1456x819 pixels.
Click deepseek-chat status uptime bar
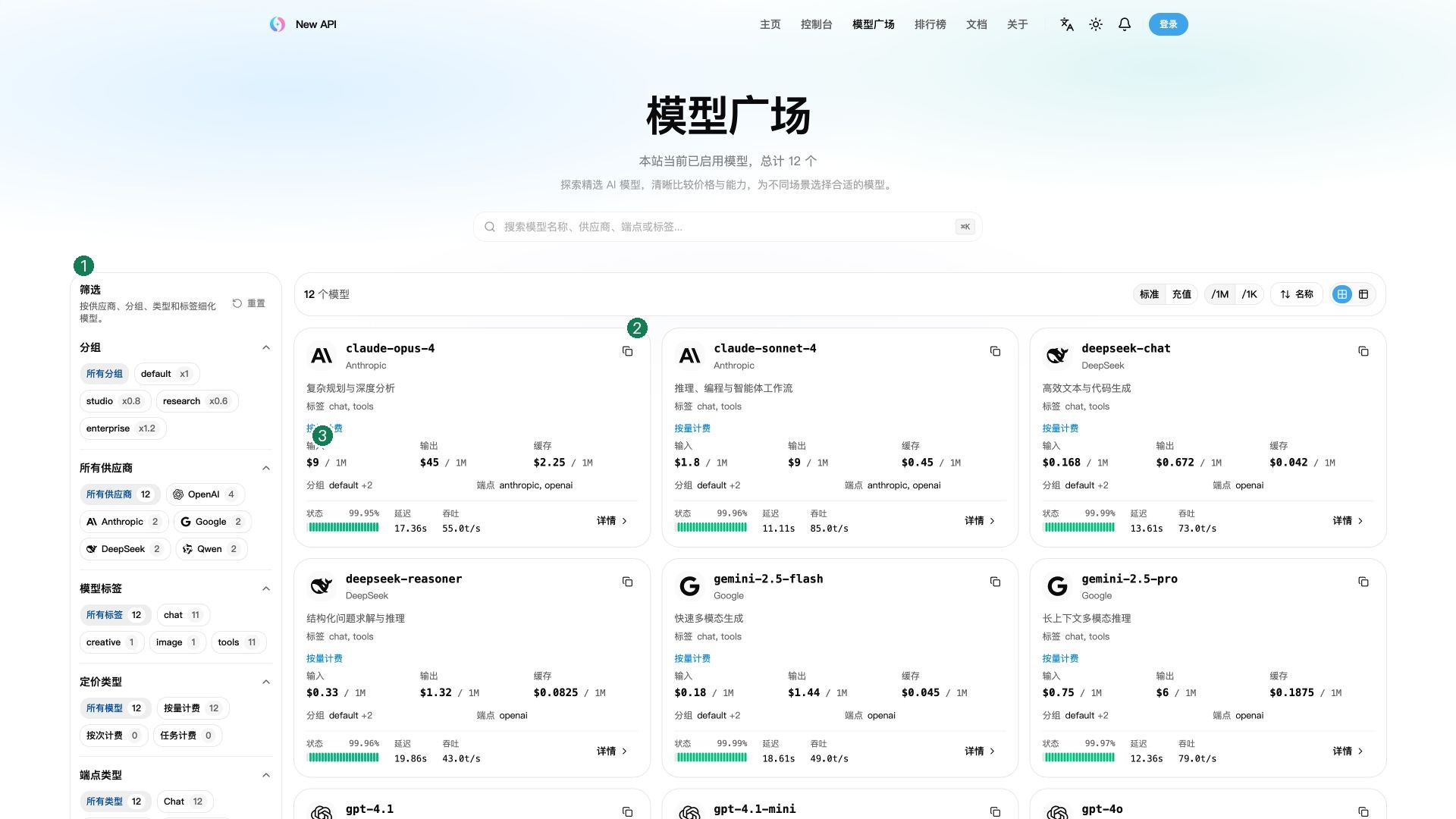pos(1079,528)
